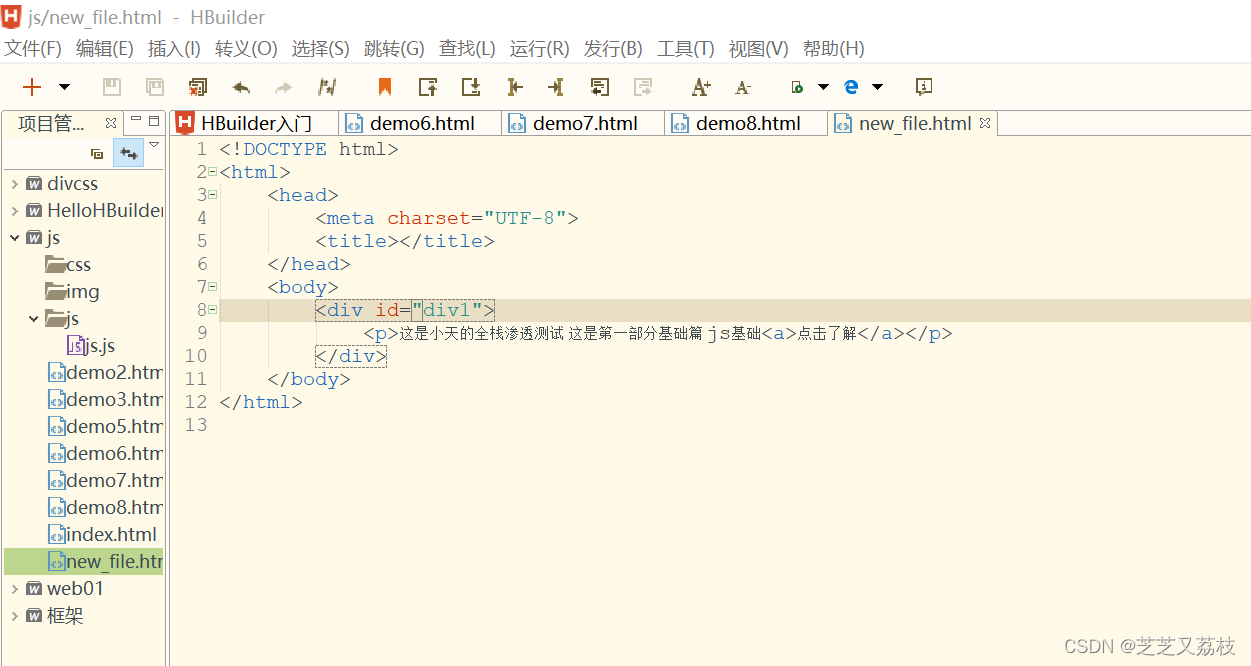Select demo5.html in the project tree
Image resolution: width=1251 pixels, height=666 pixels.
point(106,427)
